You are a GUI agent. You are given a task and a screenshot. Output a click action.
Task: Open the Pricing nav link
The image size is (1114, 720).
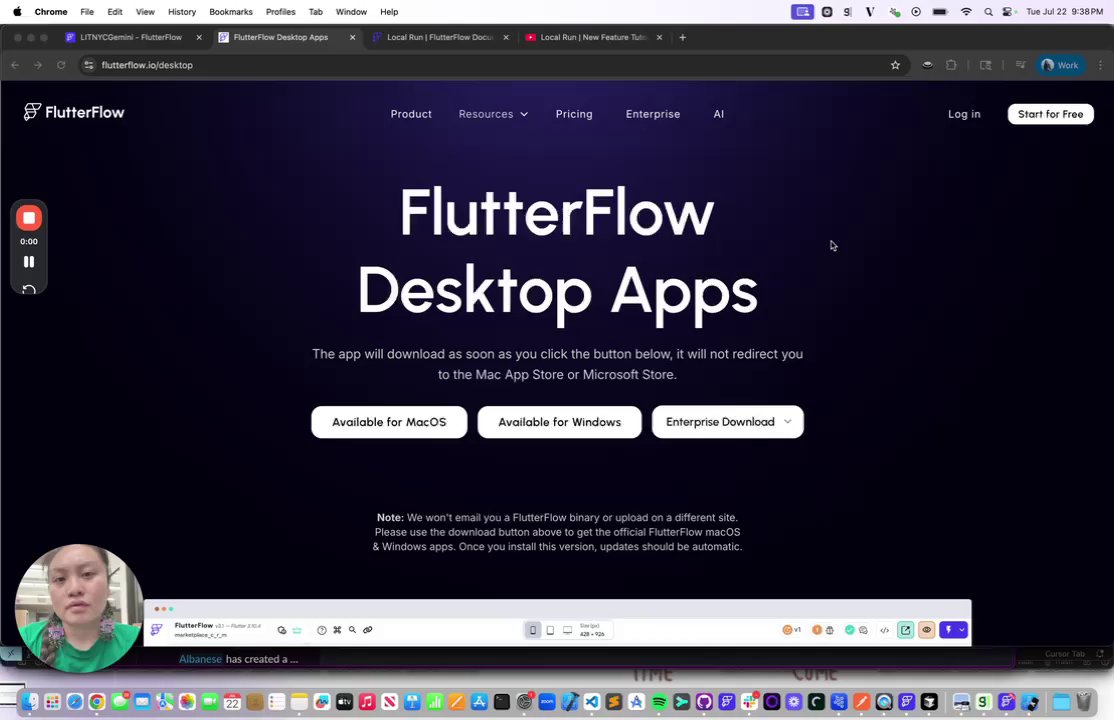[x=574, y=114]
